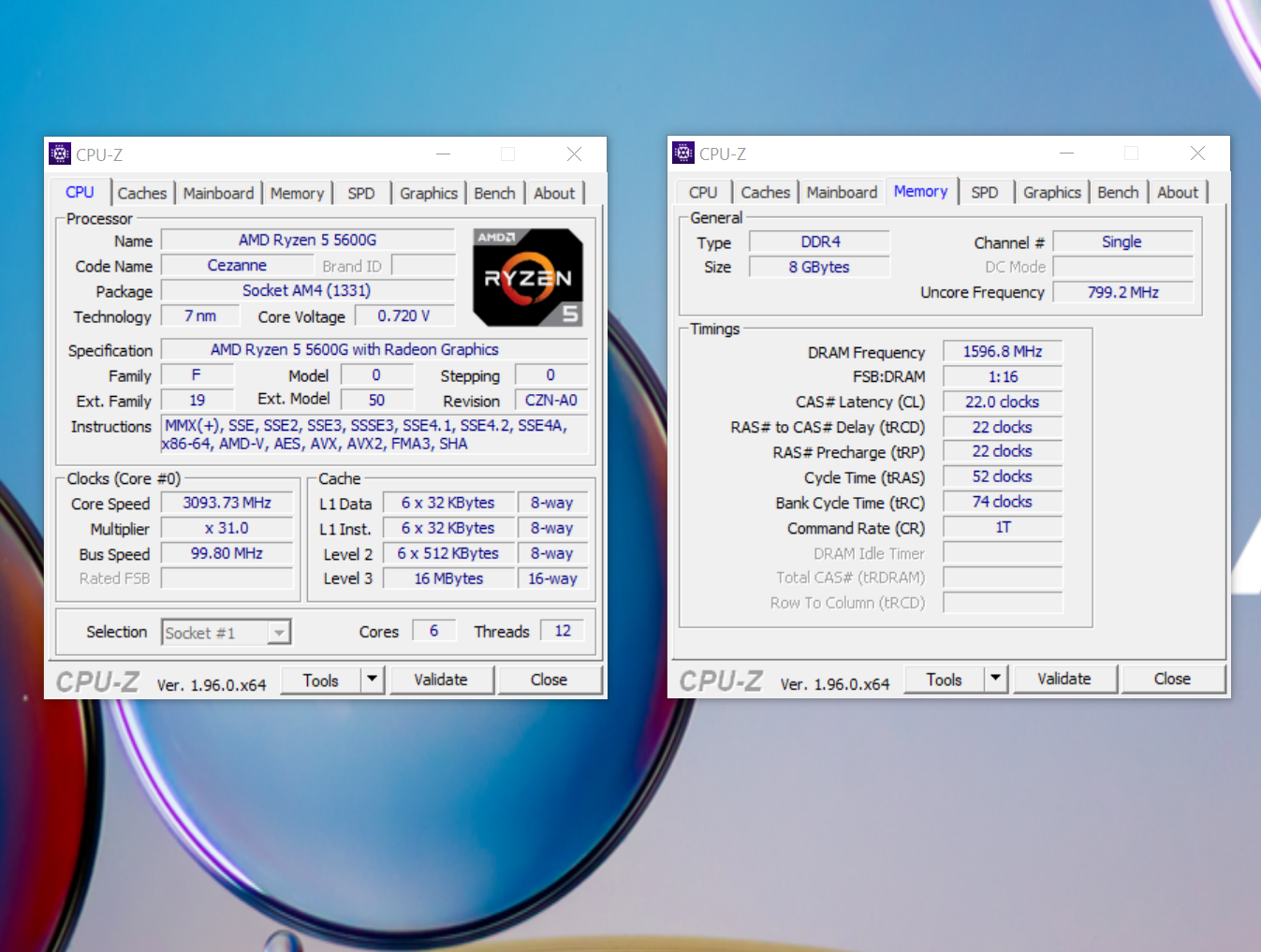Click the memory size value '8 GBytes'
Viewport: 1261px width, 952px height.
pos(820,268)
